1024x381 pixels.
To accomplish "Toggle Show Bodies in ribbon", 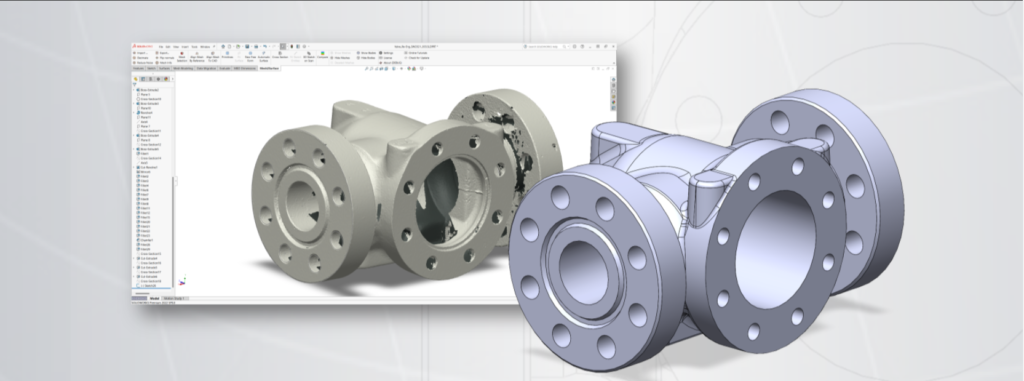I will tap(366, 53).
